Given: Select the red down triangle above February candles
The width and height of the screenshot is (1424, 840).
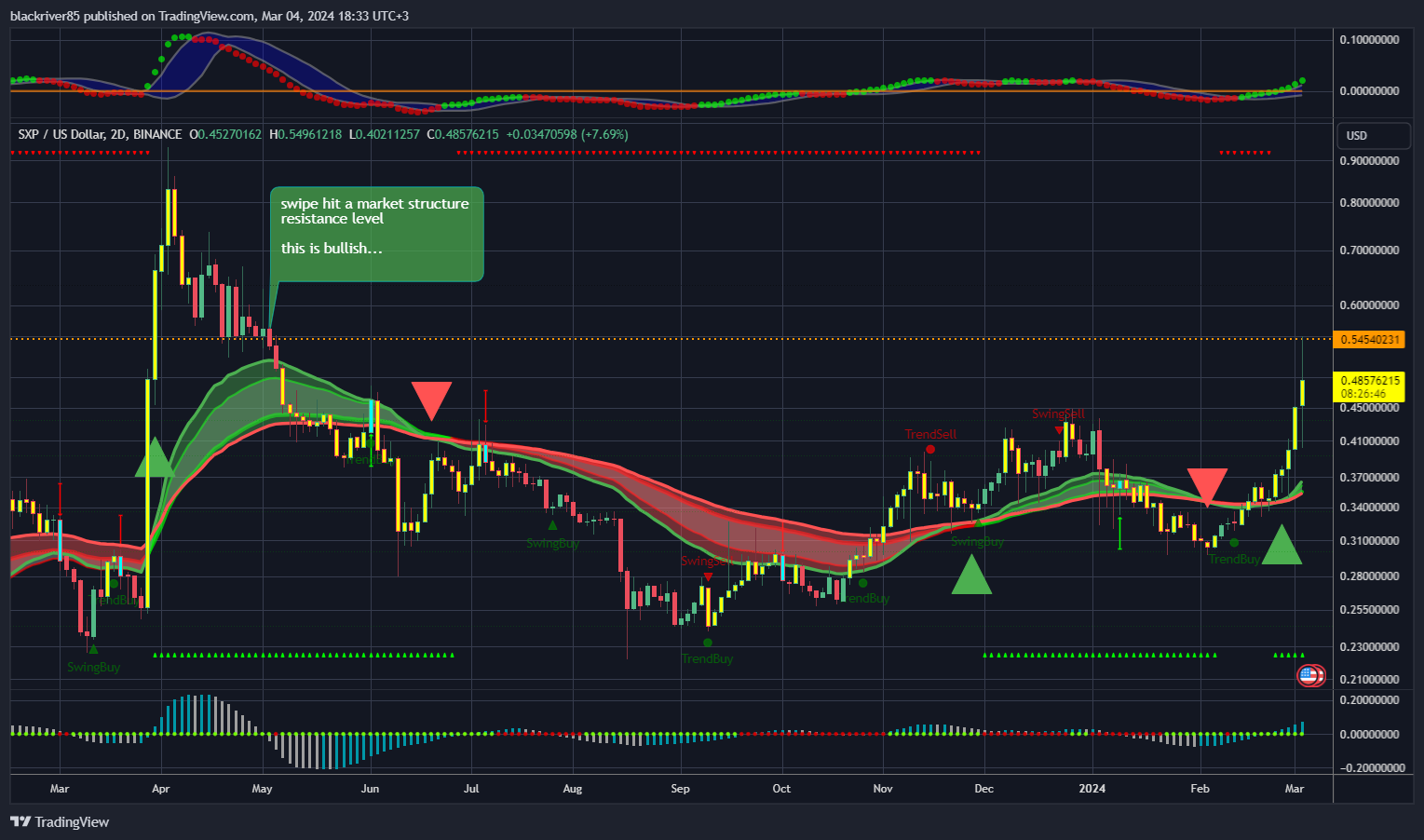Looking at the screenshot, I should tap(1207, 487).
